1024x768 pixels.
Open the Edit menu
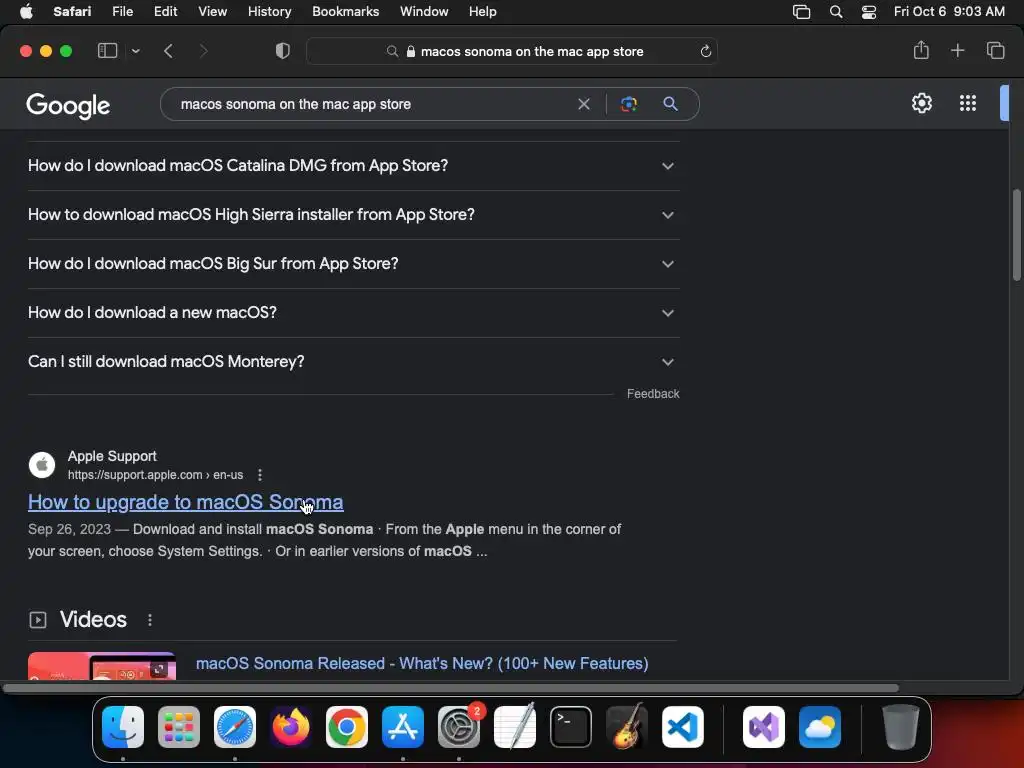click(165, 12)
